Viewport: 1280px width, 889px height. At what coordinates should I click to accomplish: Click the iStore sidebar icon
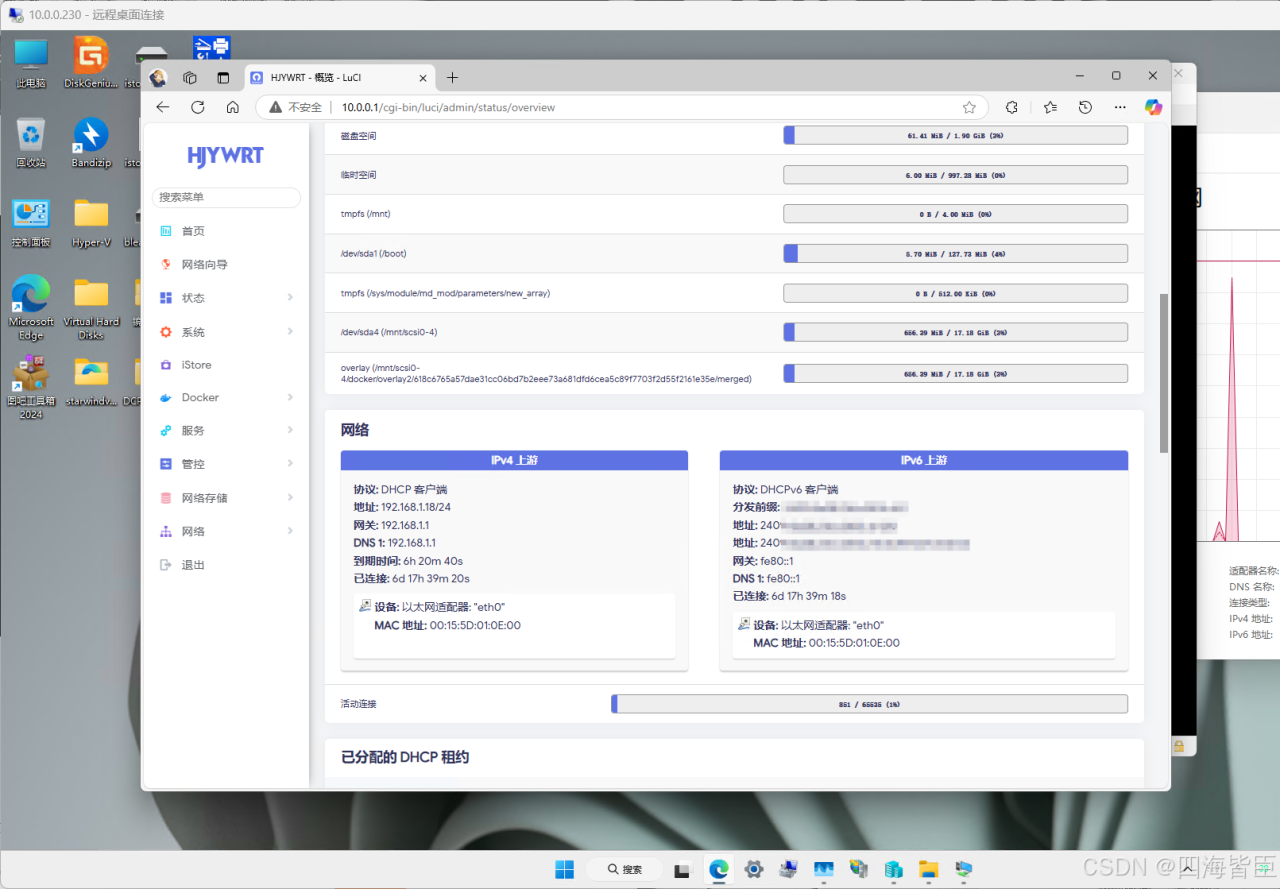(x=166, y=365)
